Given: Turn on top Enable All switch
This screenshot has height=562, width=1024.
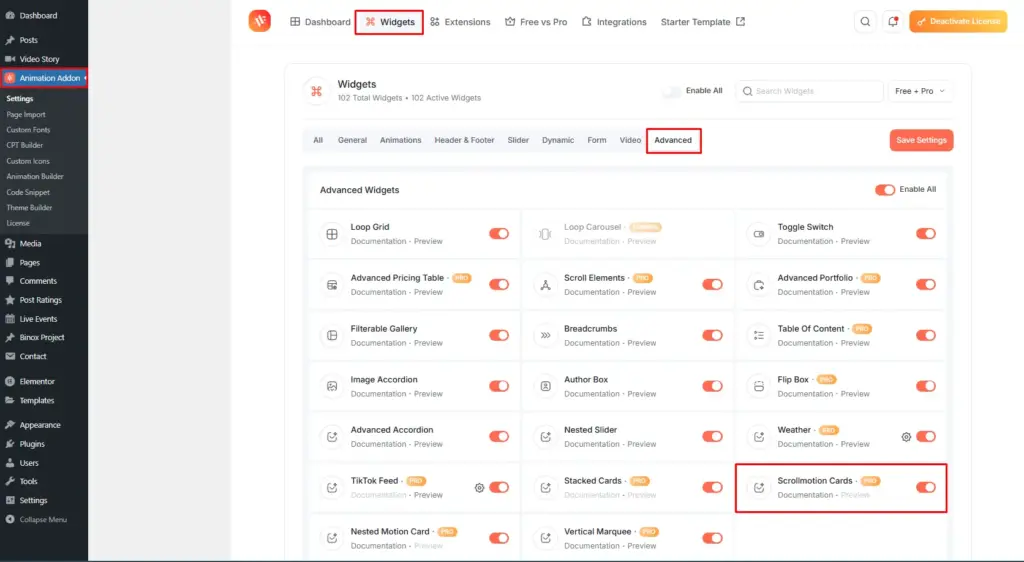Looking at the screenshot, I should point(671,91).
